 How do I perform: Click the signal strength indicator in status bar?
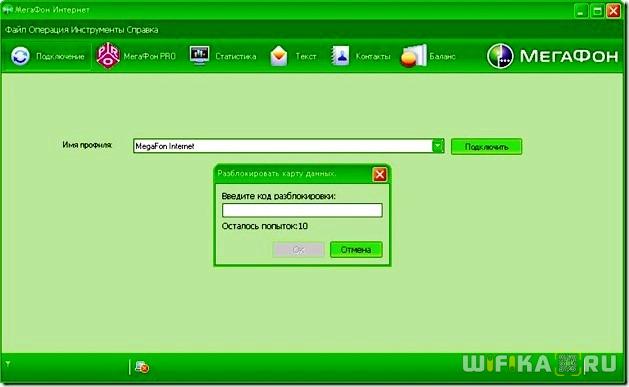(x=8, y=364)
